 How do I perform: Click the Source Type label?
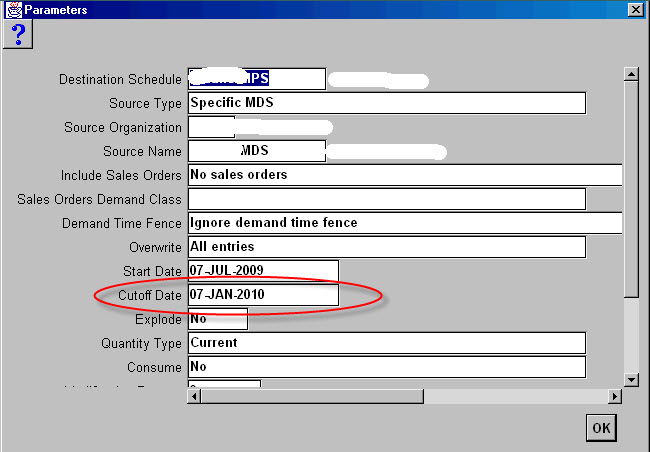pos(146,103)
